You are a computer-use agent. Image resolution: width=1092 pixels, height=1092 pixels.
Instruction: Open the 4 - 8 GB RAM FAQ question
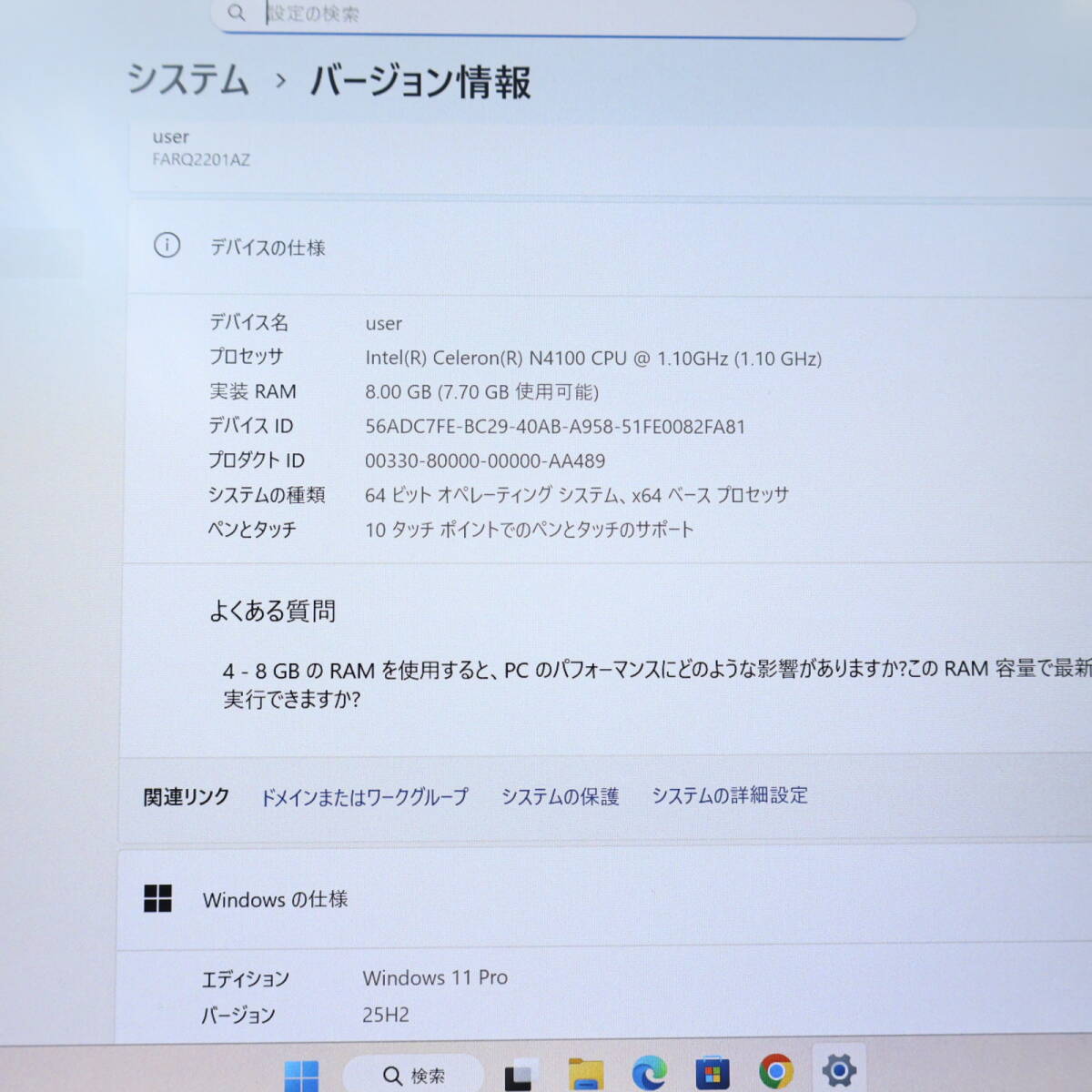[656, 684]
